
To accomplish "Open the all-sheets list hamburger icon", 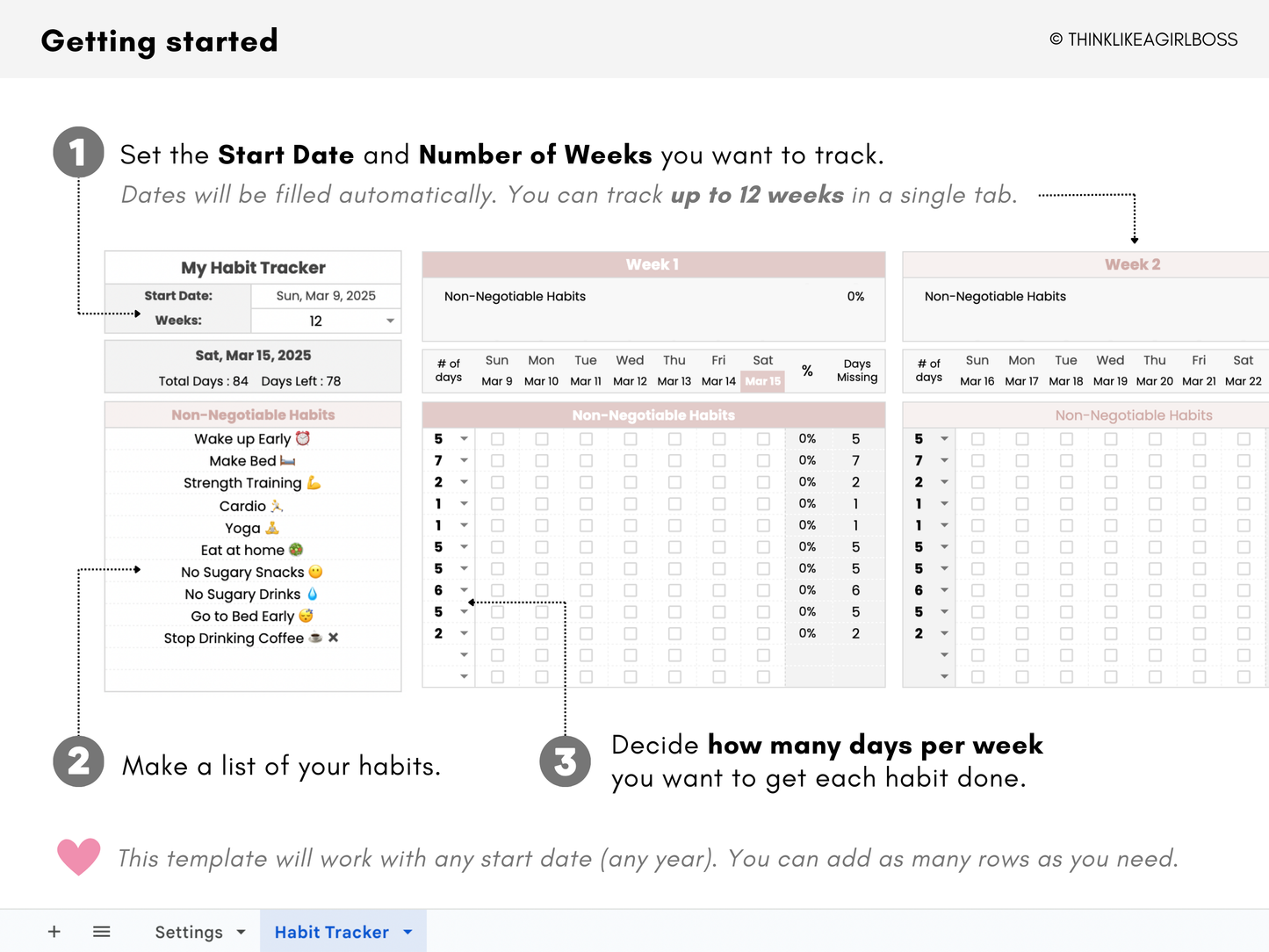I will [x=101, y=931].
